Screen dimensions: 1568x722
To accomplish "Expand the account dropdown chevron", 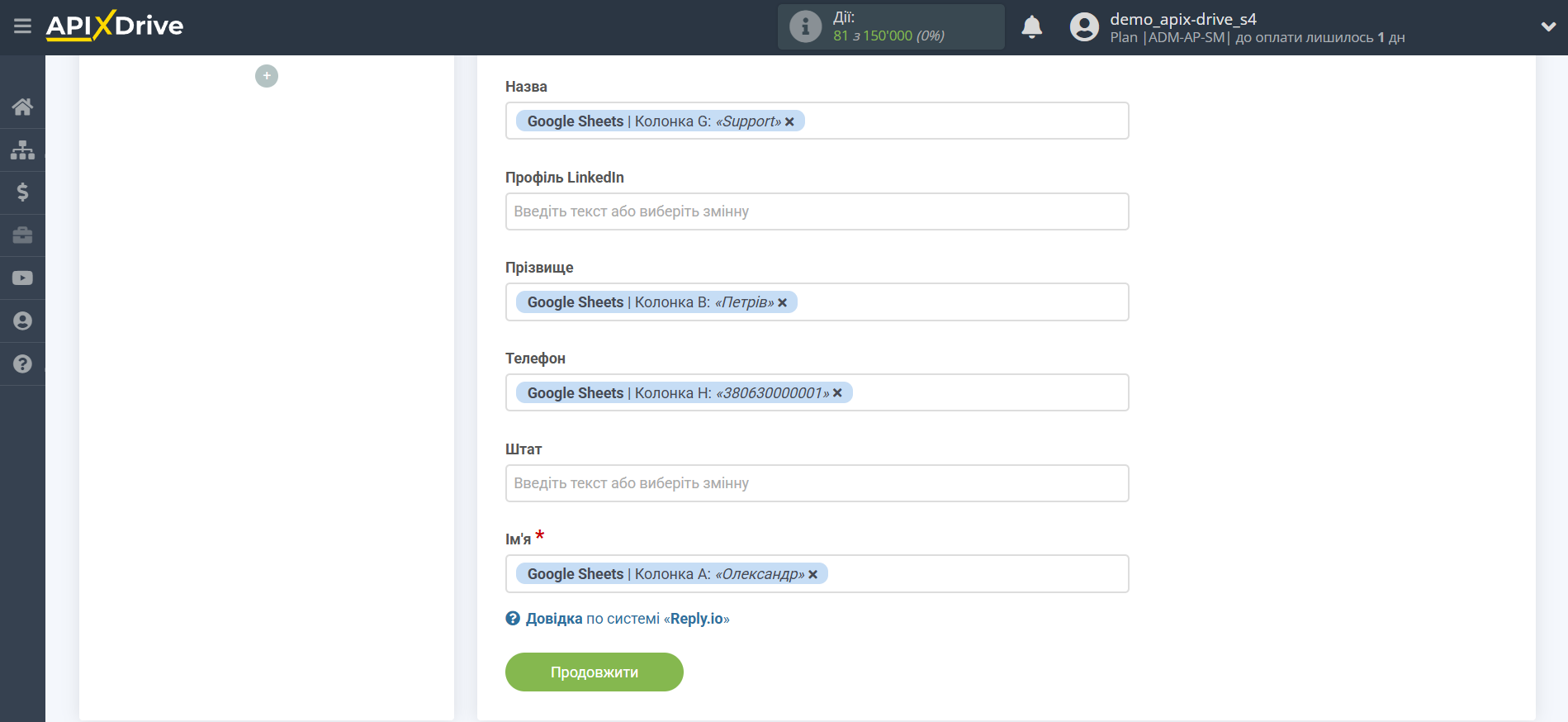I will pos(1548,26).
